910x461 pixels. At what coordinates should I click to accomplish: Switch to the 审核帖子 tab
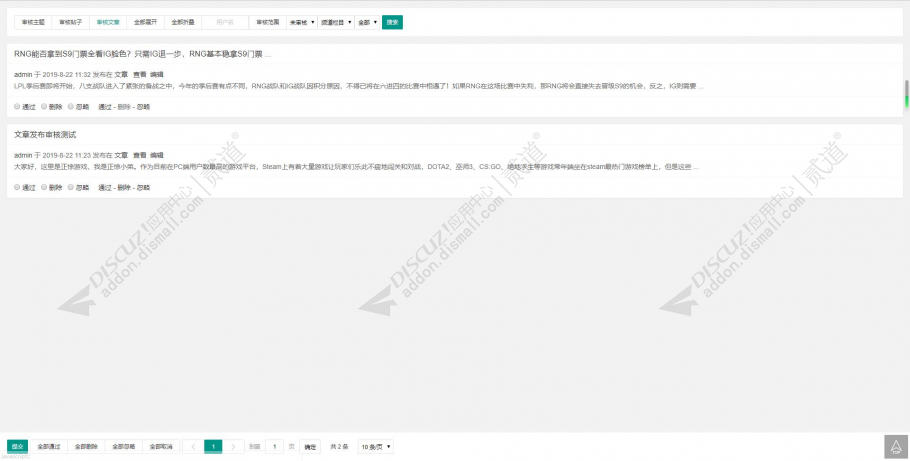click(x=71, y=22)
